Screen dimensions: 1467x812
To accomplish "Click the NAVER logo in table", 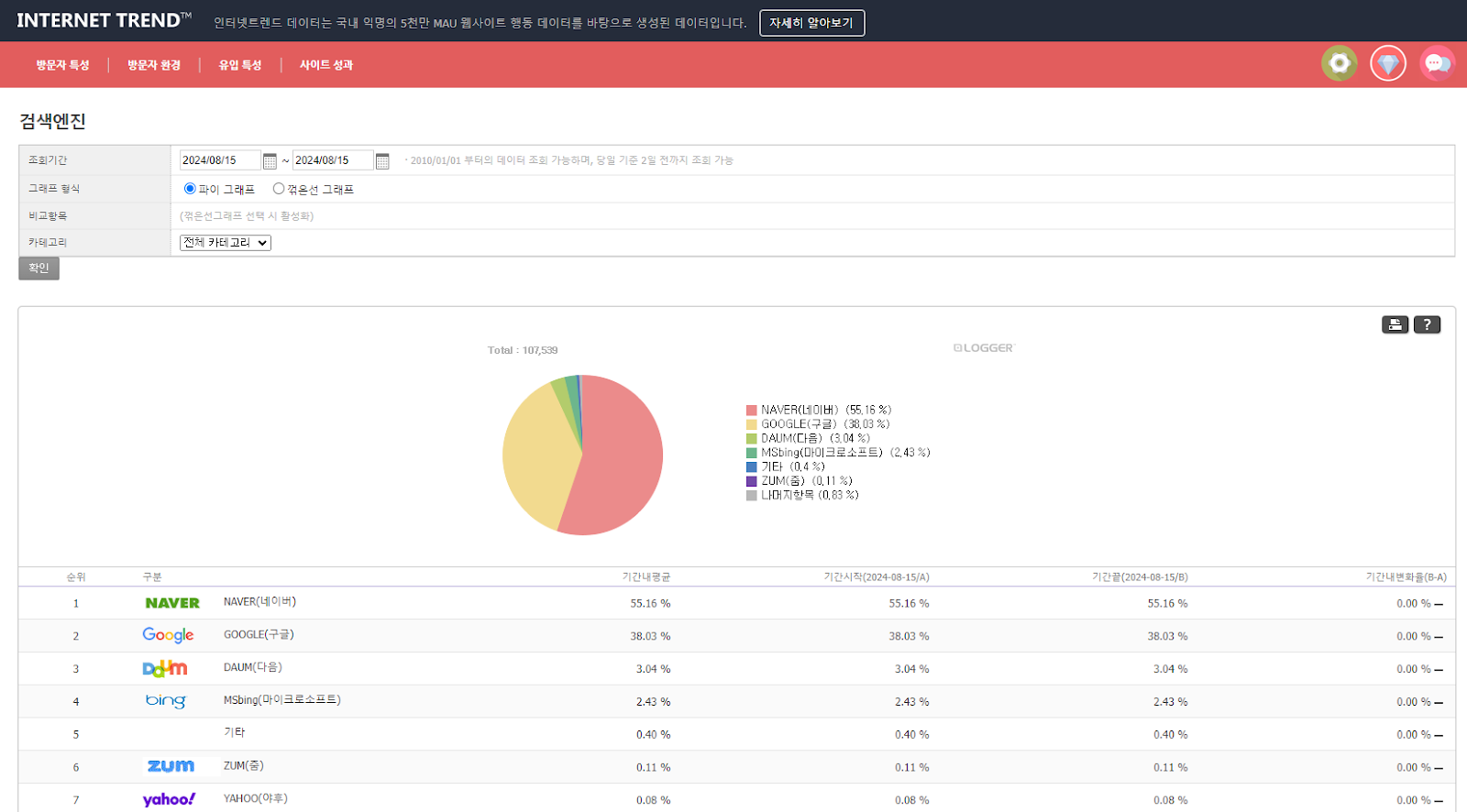I will 172,603.
